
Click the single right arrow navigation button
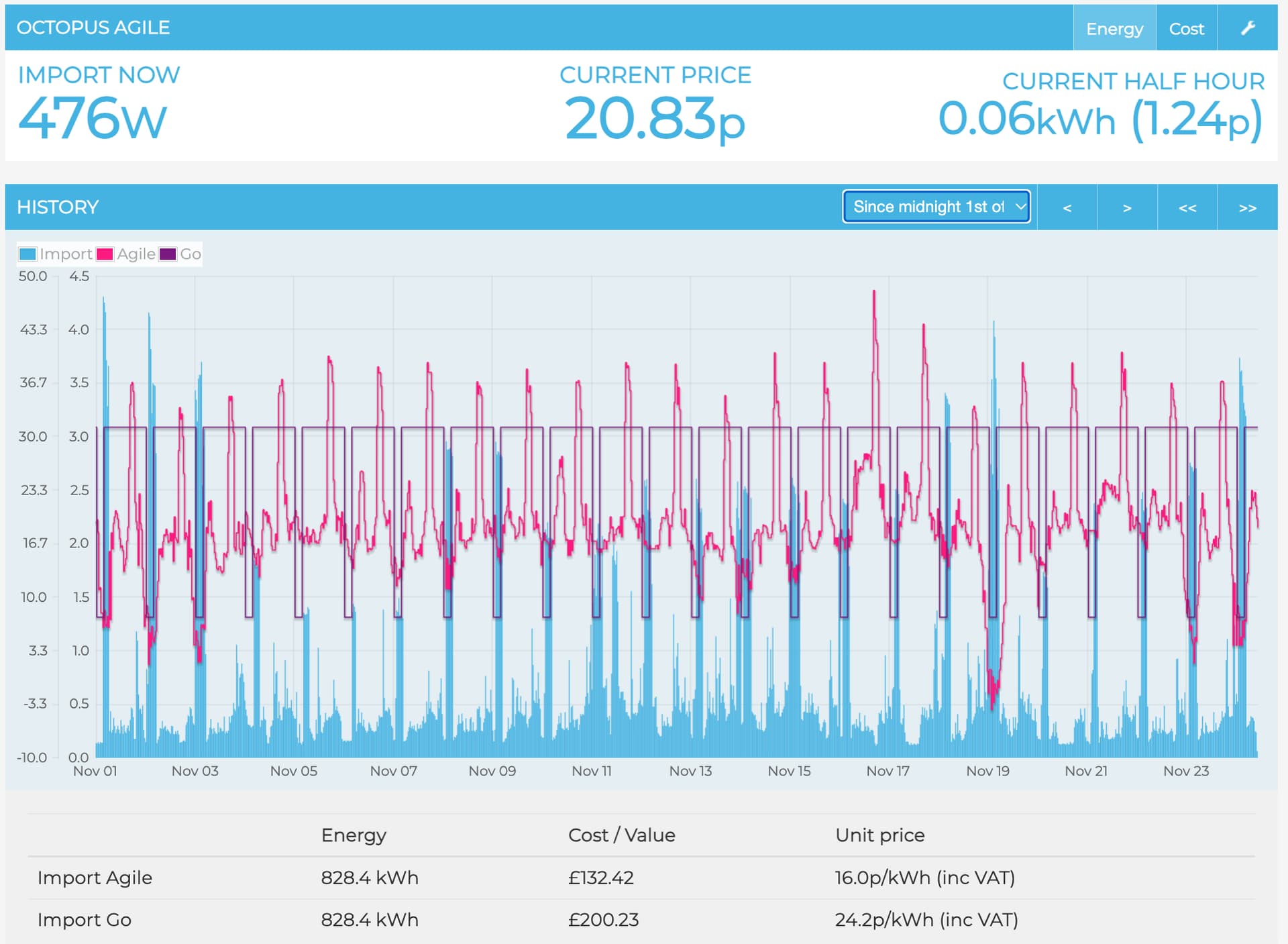(1127, 207)
